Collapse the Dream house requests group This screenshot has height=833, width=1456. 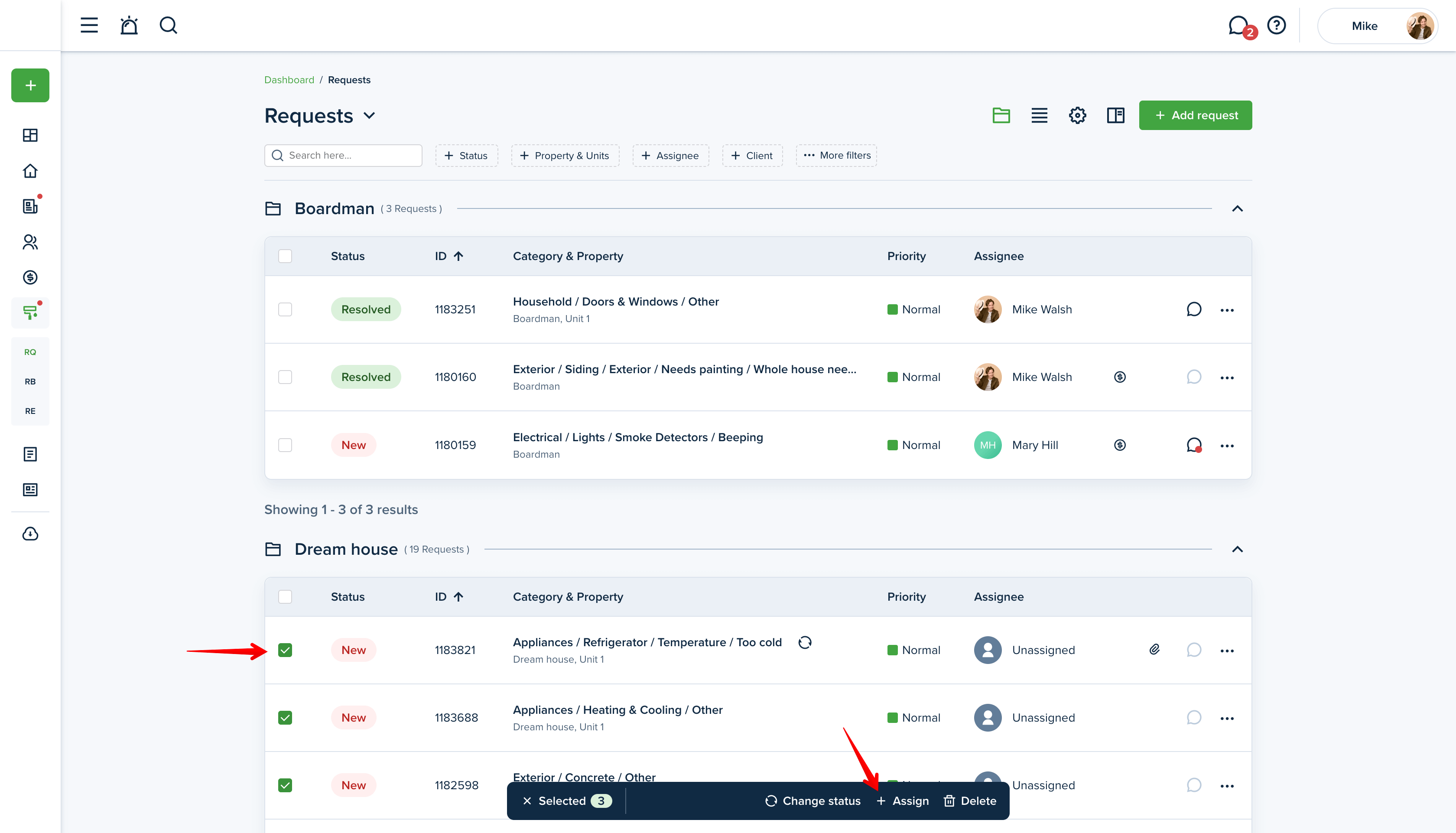pos(1237,549)
